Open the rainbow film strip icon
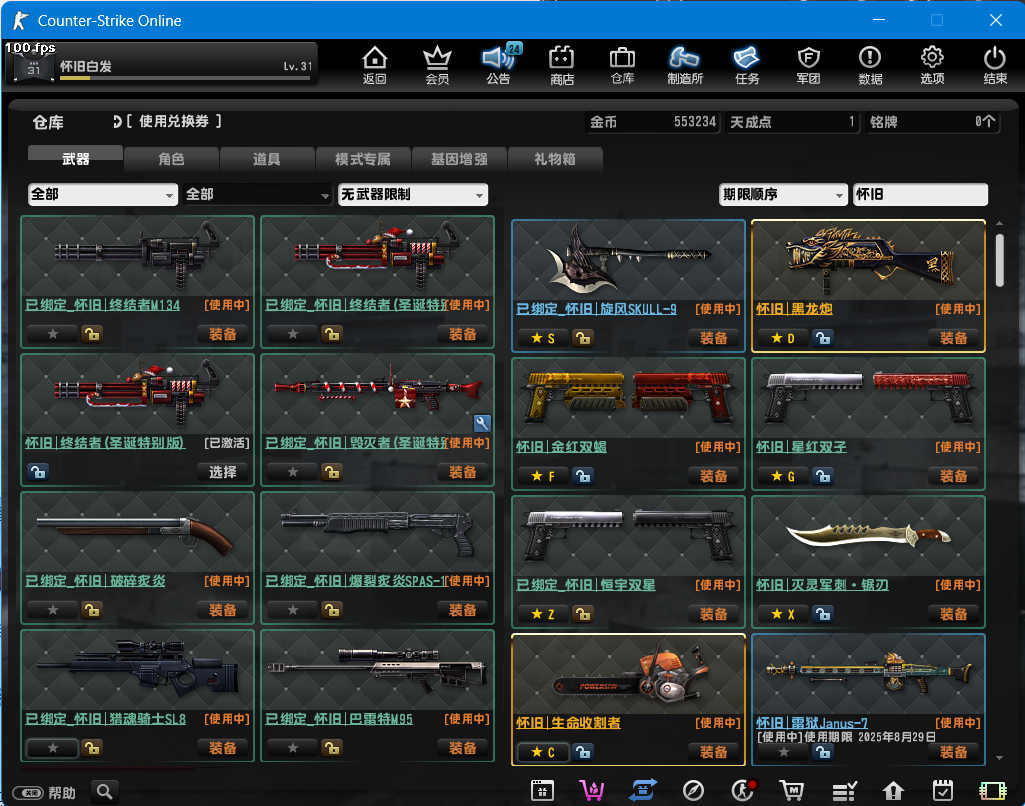The image size is (1025, 806). 992,790
